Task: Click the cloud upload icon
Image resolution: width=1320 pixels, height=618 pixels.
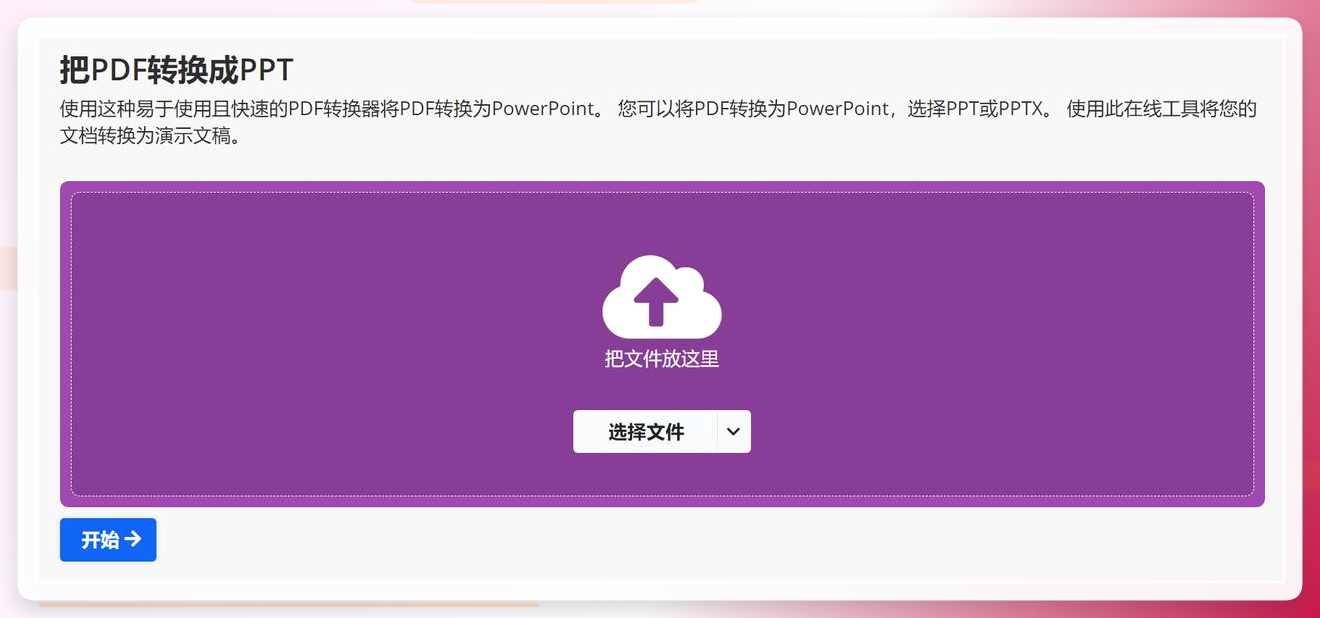Action: pyautogui.click(x=662, y=297)
